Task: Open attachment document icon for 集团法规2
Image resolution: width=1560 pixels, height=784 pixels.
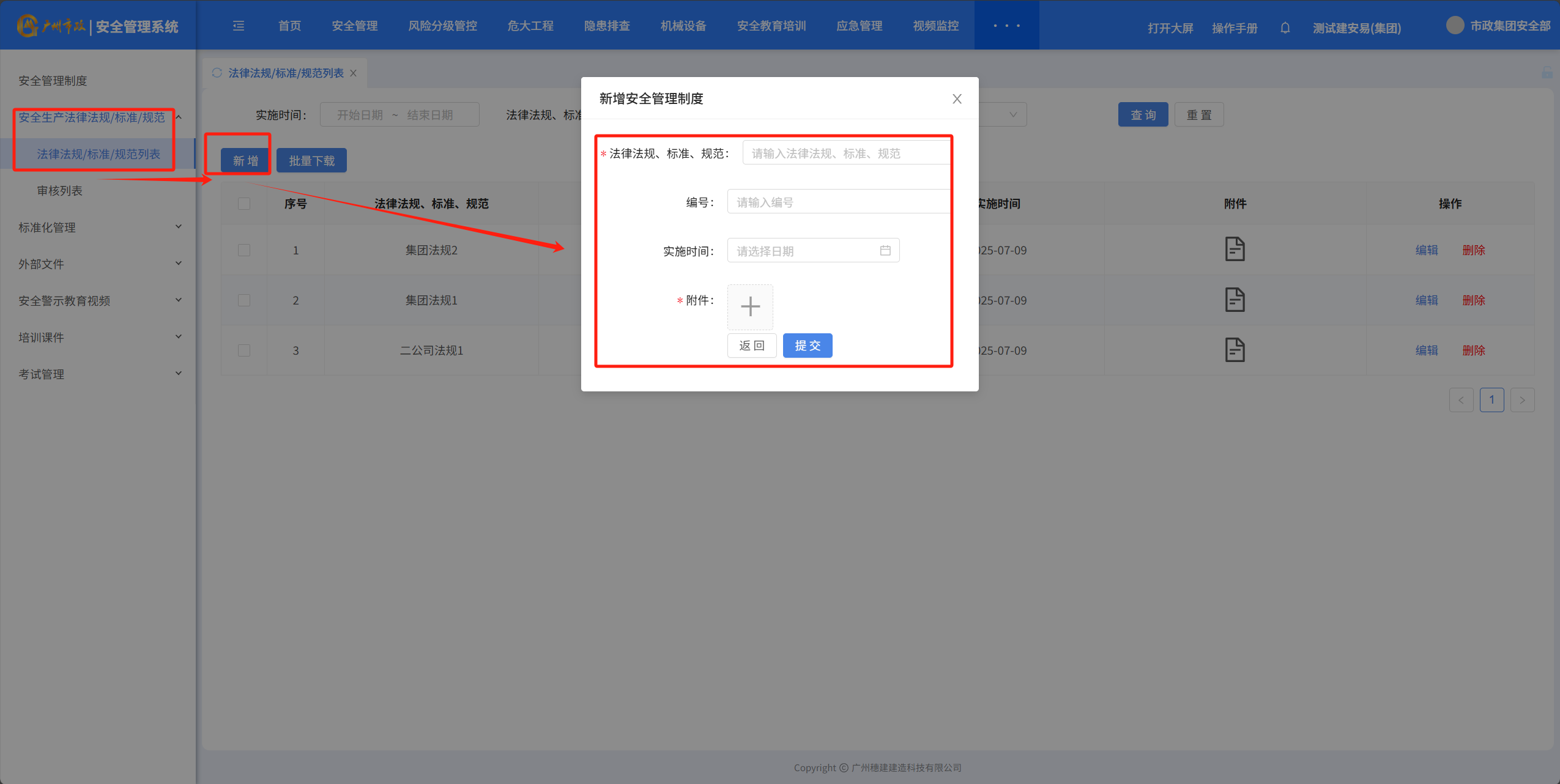Action: tap(1235, 250)
